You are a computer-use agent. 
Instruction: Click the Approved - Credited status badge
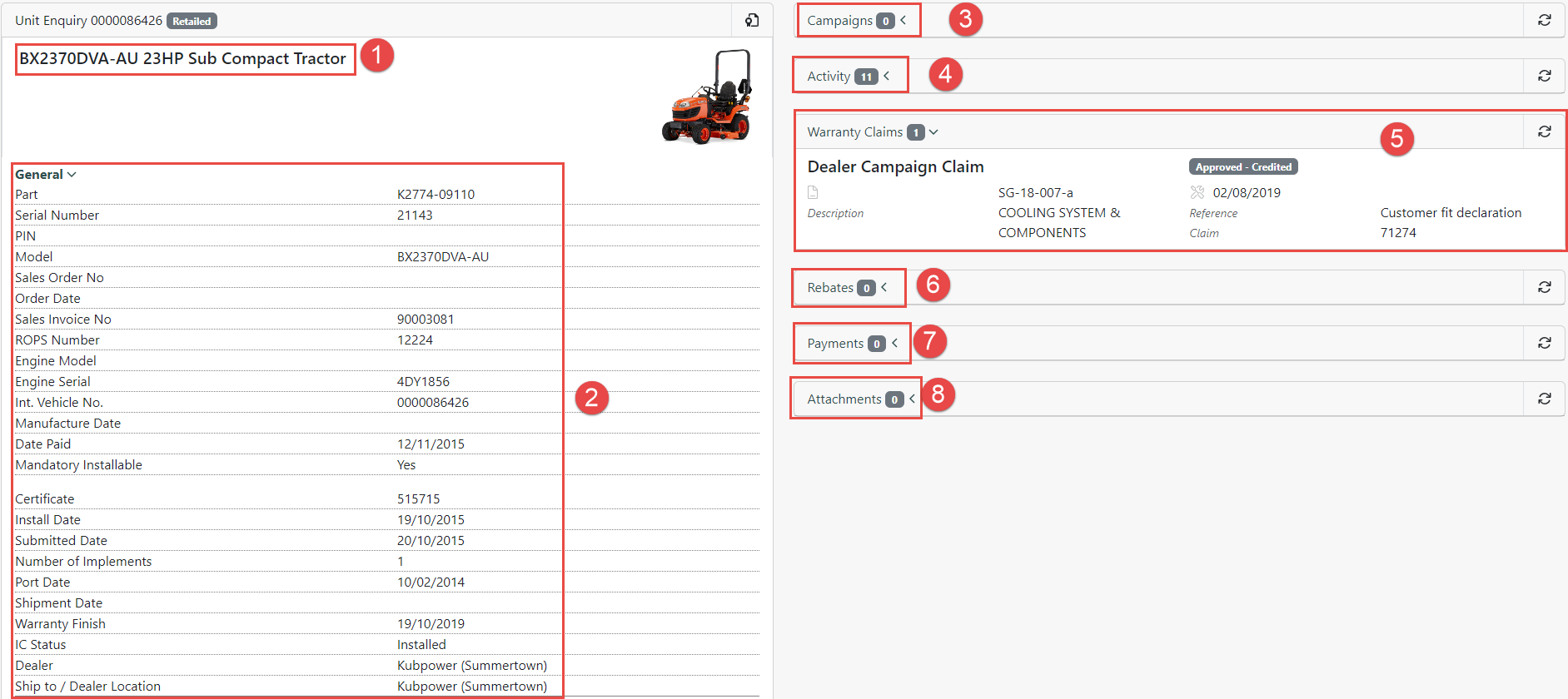point(1242,167)
